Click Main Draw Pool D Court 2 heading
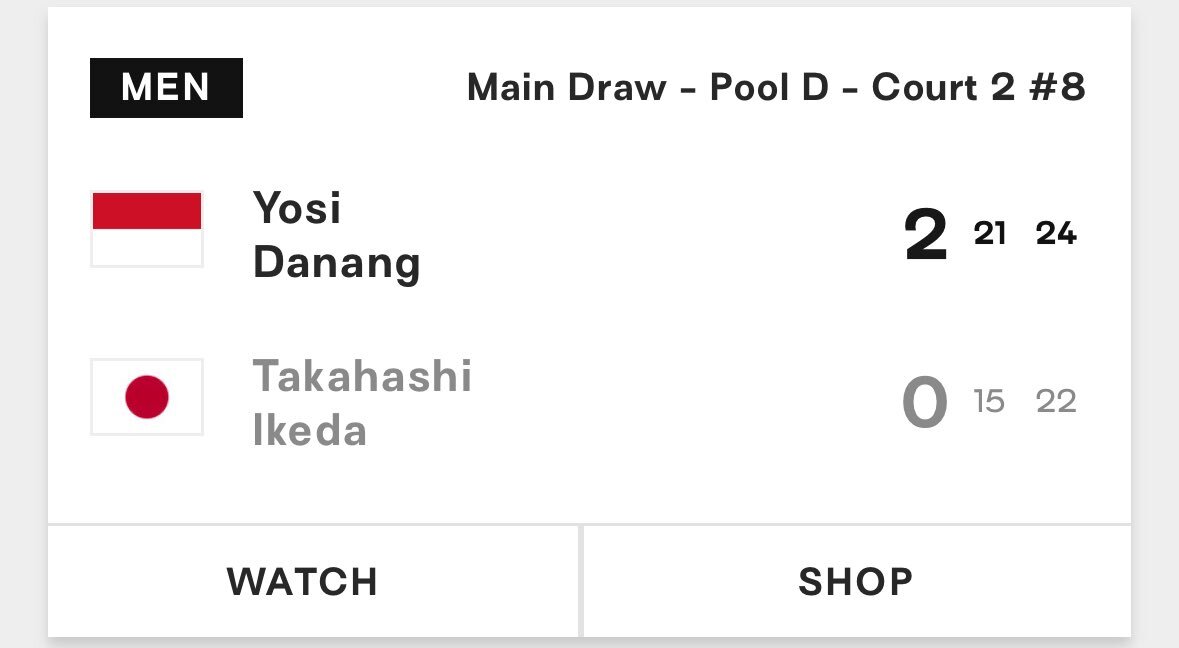Viewport: 1179px width, 648px height. tap(776, 87)
